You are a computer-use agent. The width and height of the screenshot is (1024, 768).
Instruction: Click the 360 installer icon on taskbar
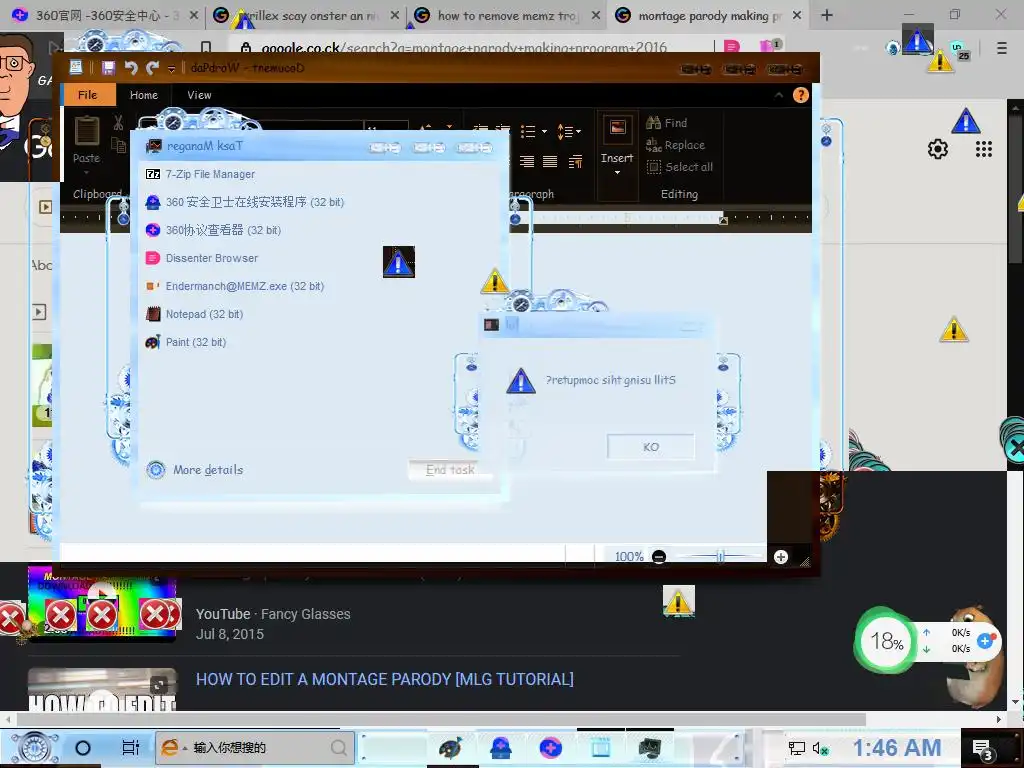[501, 748]
